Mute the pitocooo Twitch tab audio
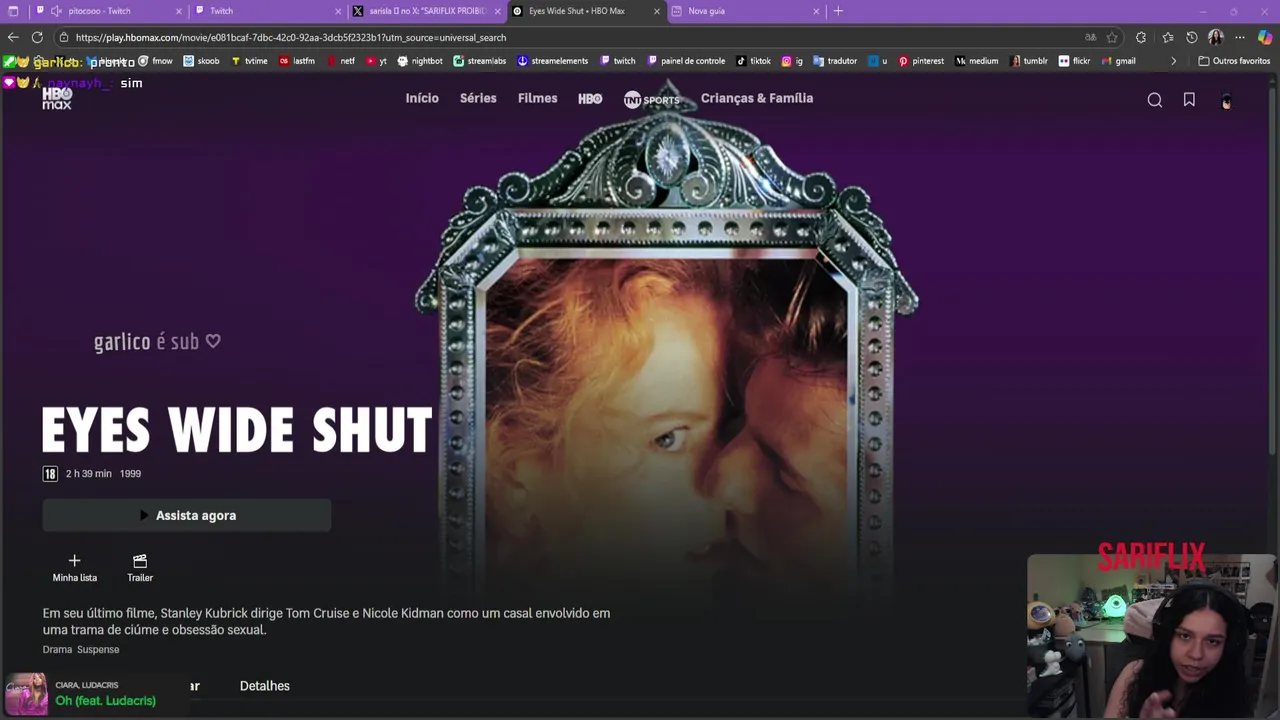Viewport: 1280px width, 720px height. coord(56,11)
